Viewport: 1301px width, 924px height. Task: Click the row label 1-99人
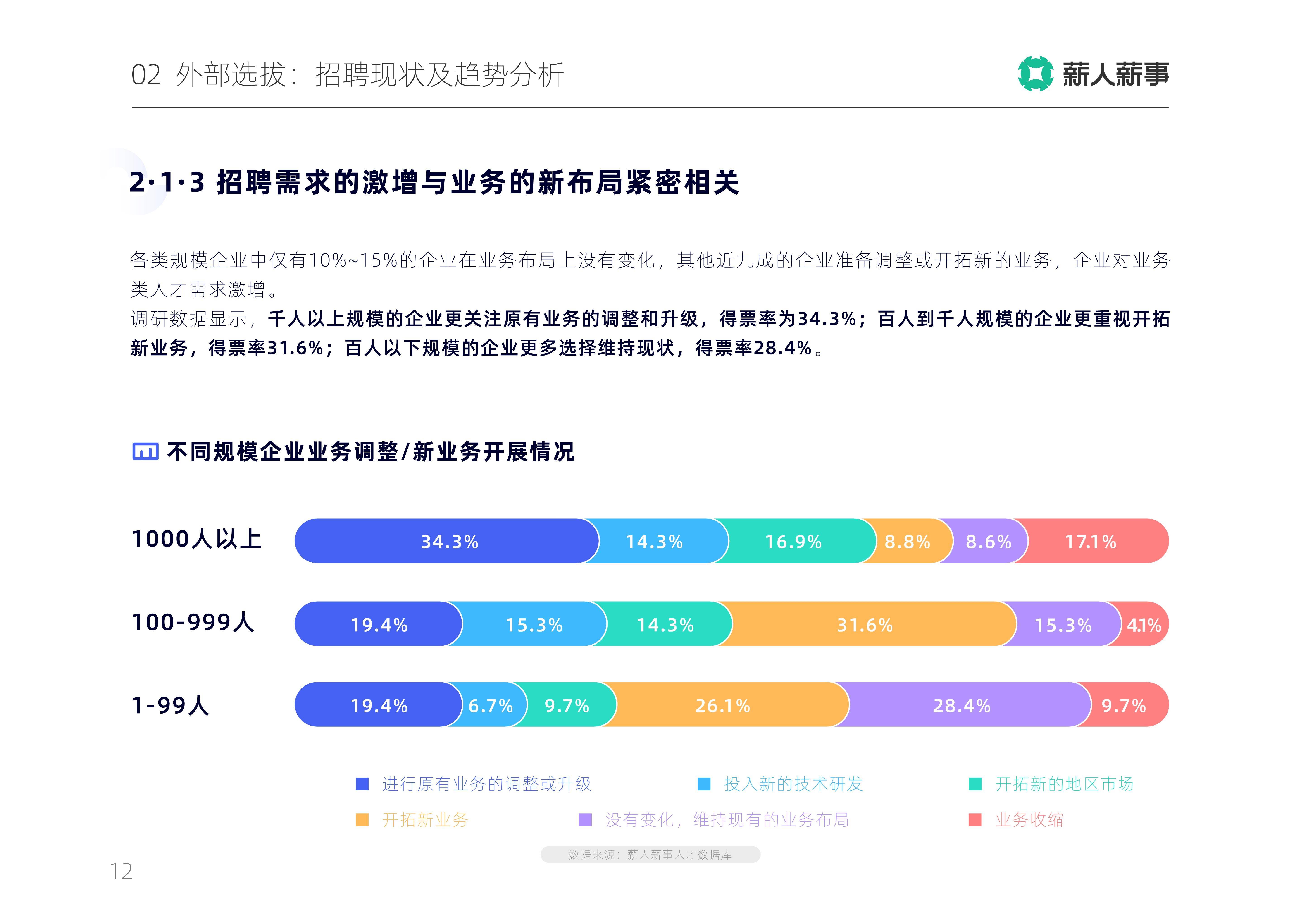tap(170, 706)
